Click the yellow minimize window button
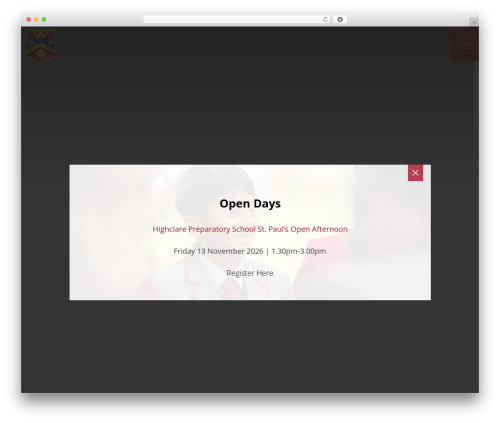This screenshot has width=500, height=423. point(36,20)
